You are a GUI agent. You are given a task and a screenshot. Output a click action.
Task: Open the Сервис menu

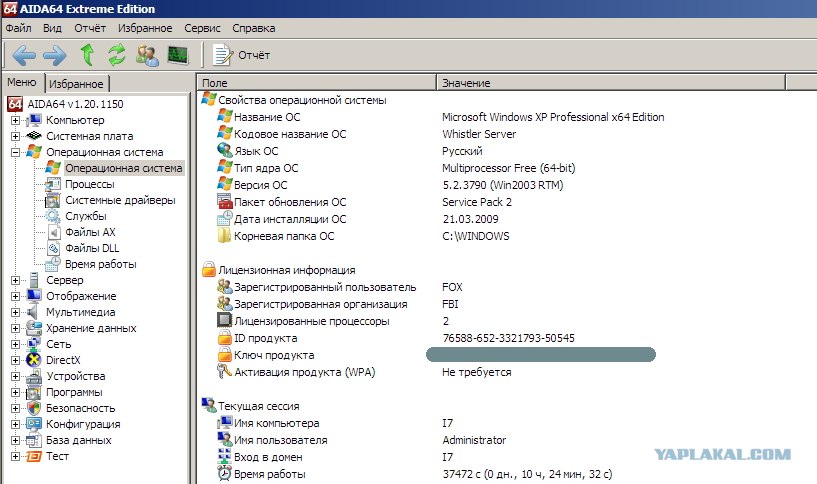point(202,28)
